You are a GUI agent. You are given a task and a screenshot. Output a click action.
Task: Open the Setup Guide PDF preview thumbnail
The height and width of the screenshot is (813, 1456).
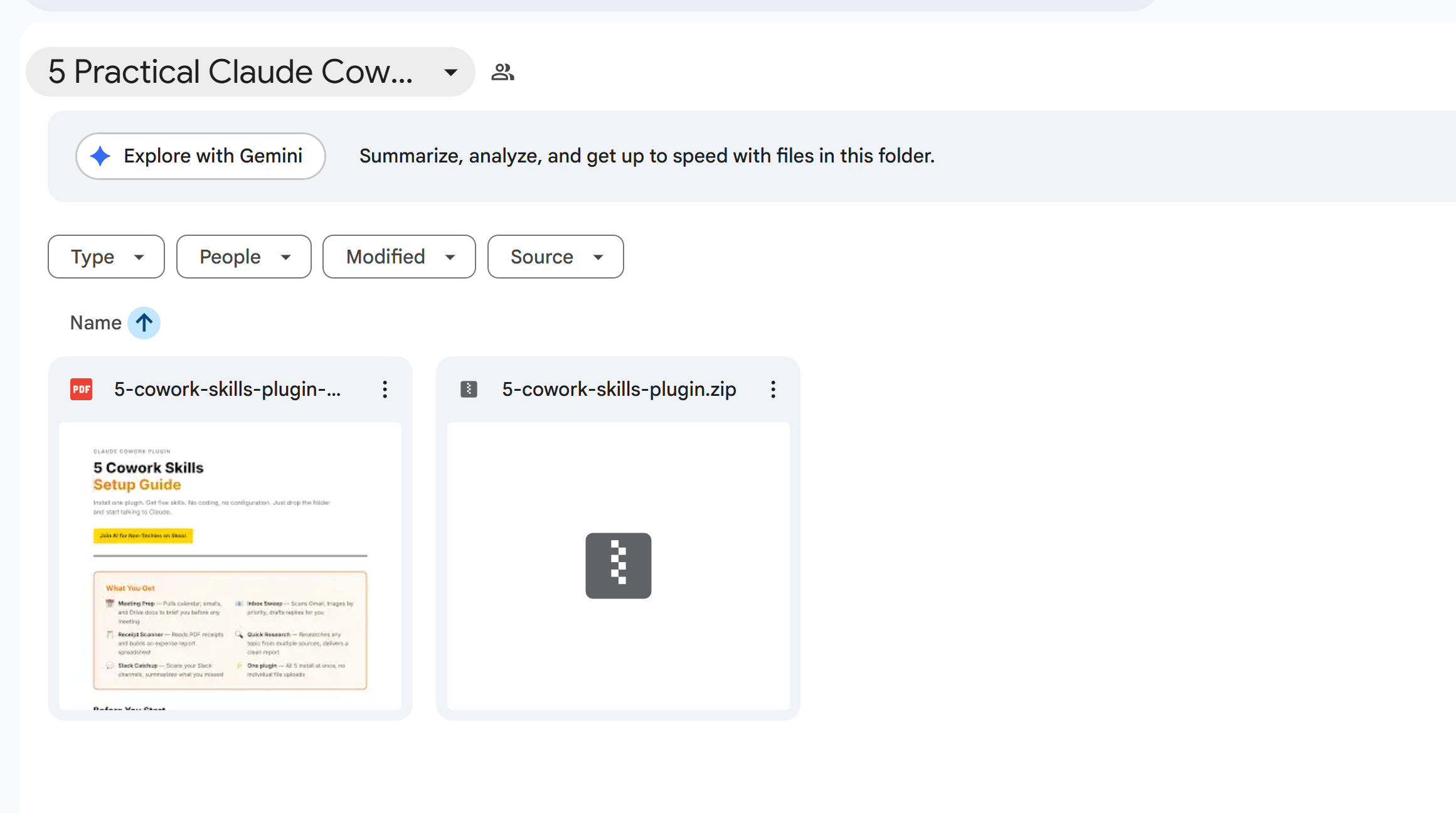click(230, 565)
